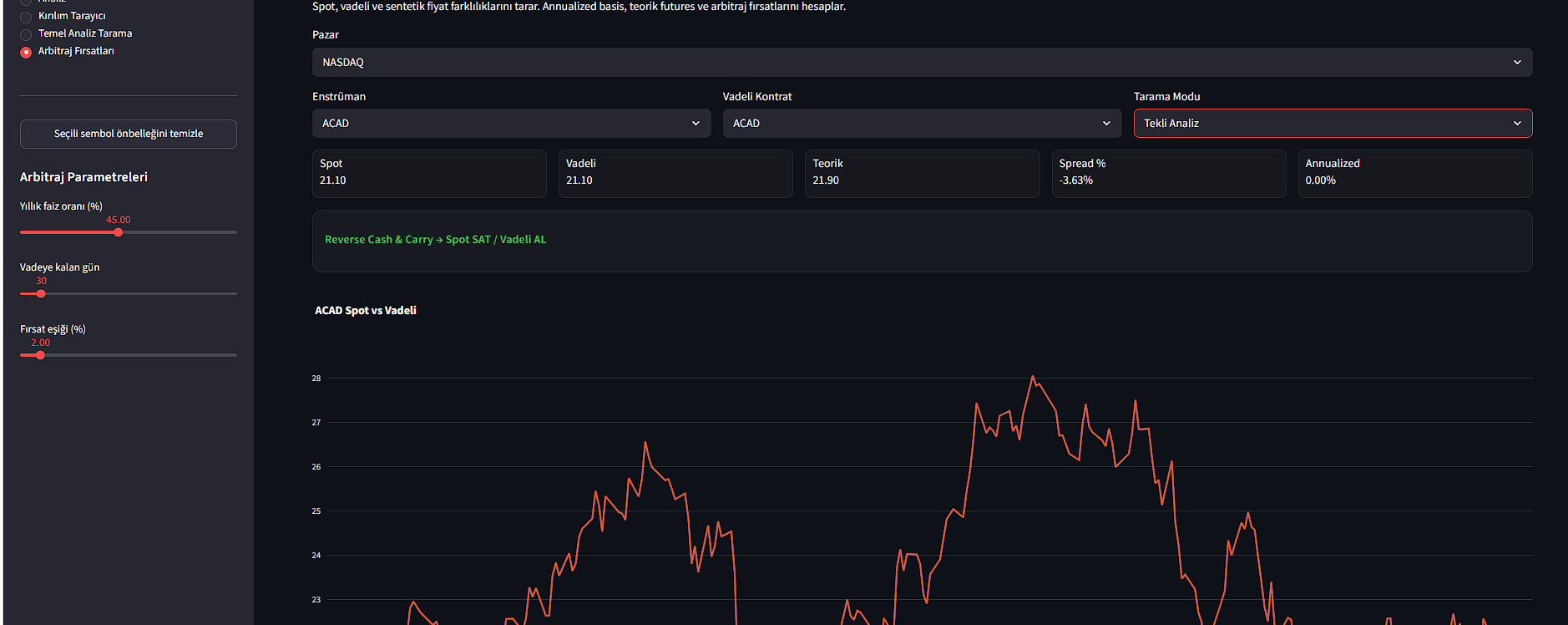Select the Arbitraj Fırsatları radio option
The height and width of the screenshot is (625, 1568).
26,52
